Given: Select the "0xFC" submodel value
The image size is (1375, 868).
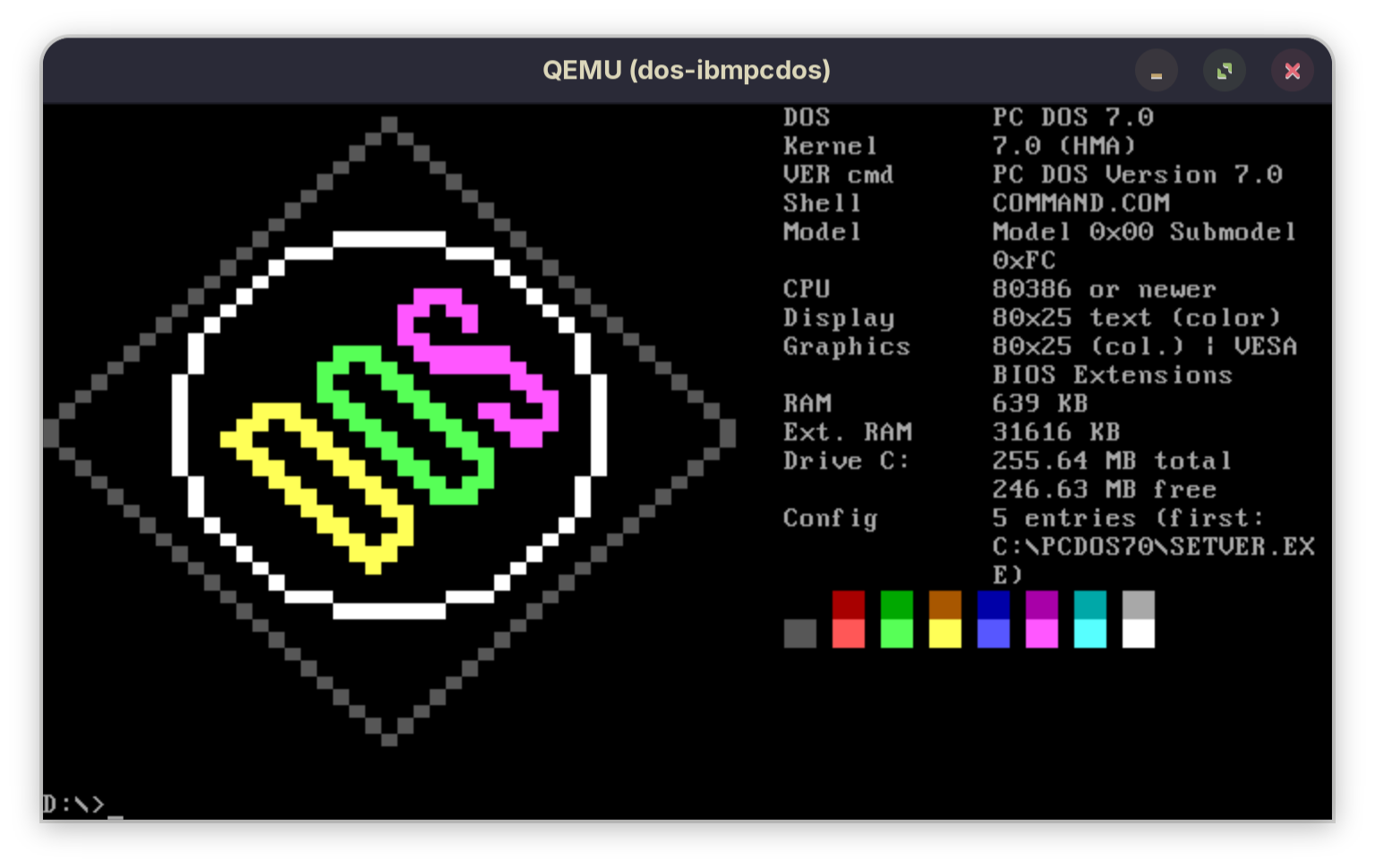Looking at the screenshot, I should [x=1024, y=260].
